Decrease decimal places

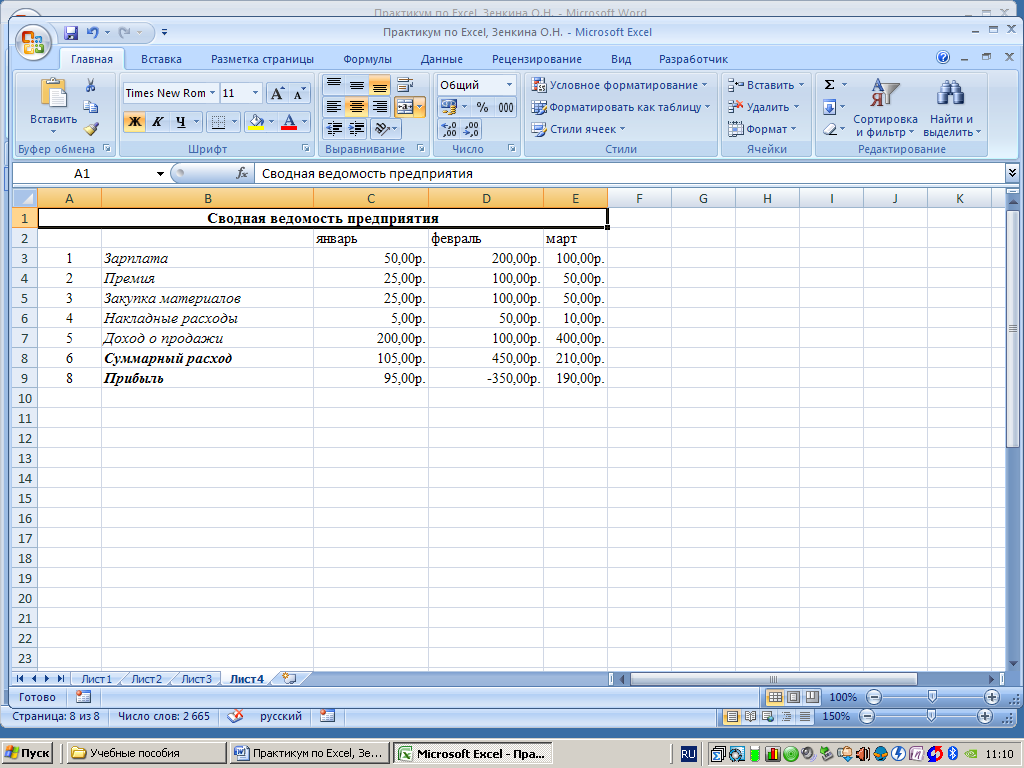471,129
